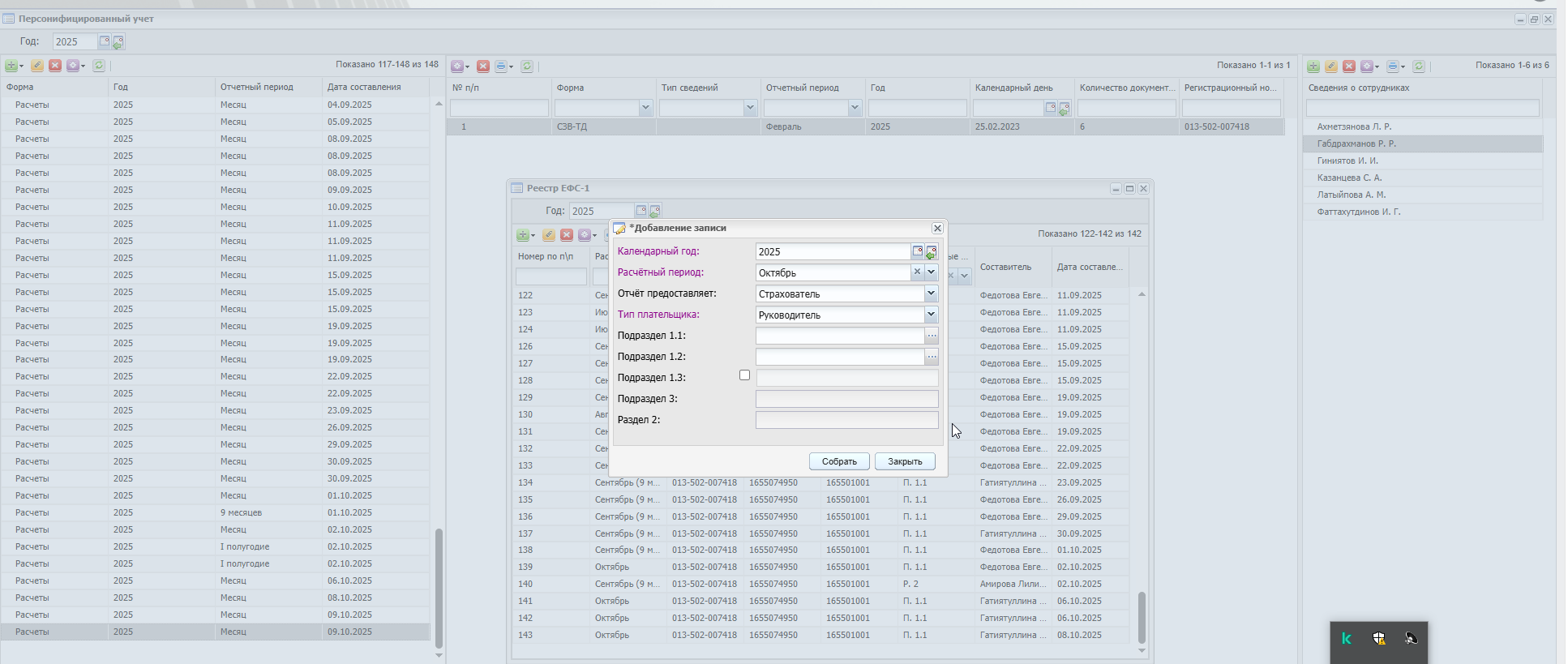
Task: Click the ellipsis button for Подраздел 1.1
Action: (932, 336)
